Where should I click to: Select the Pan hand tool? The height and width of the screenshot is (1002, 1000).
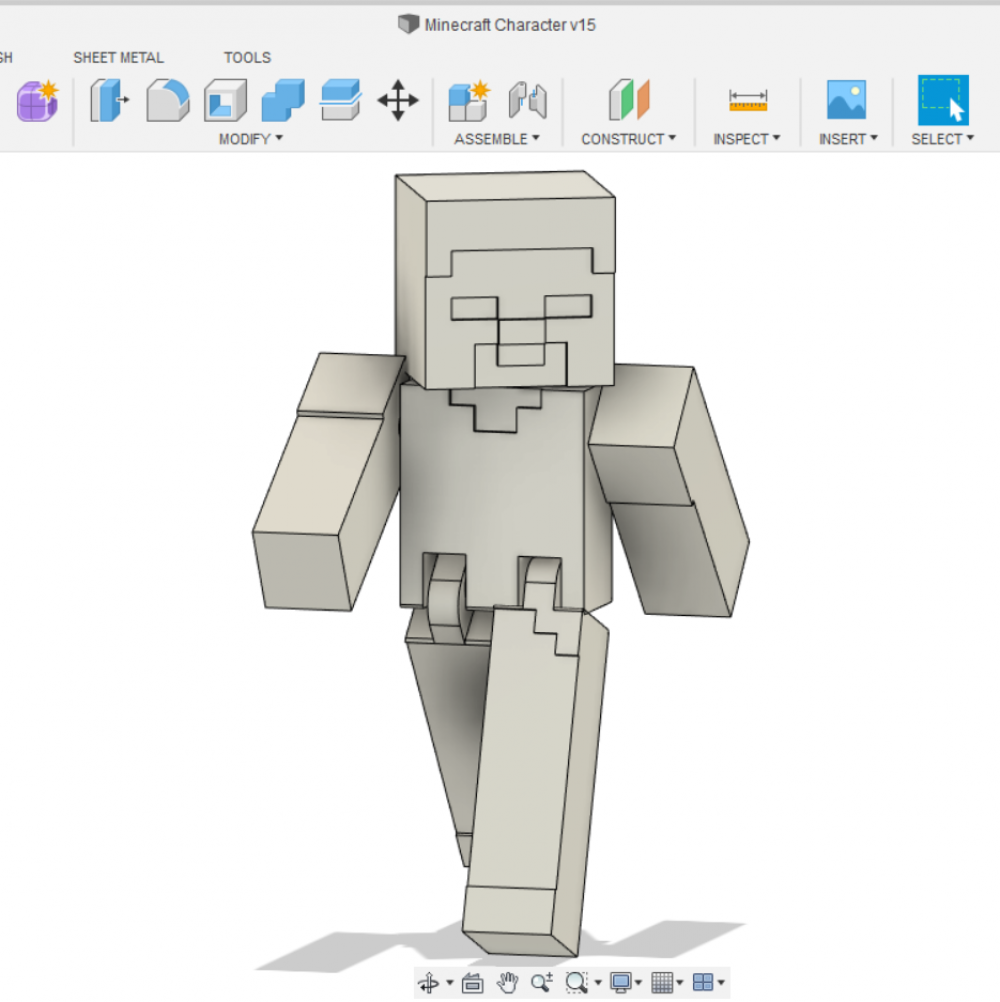click(507, 982)
